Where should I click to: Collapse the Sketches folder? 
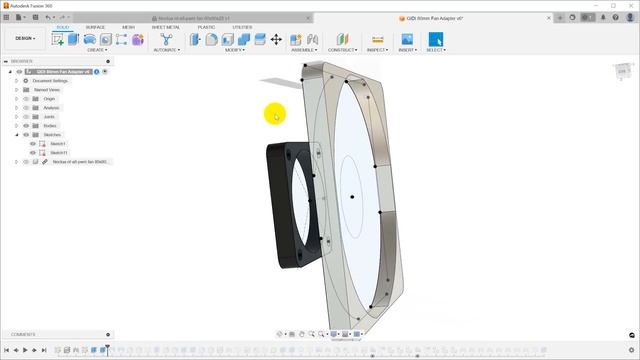click(x=16, y=135)
